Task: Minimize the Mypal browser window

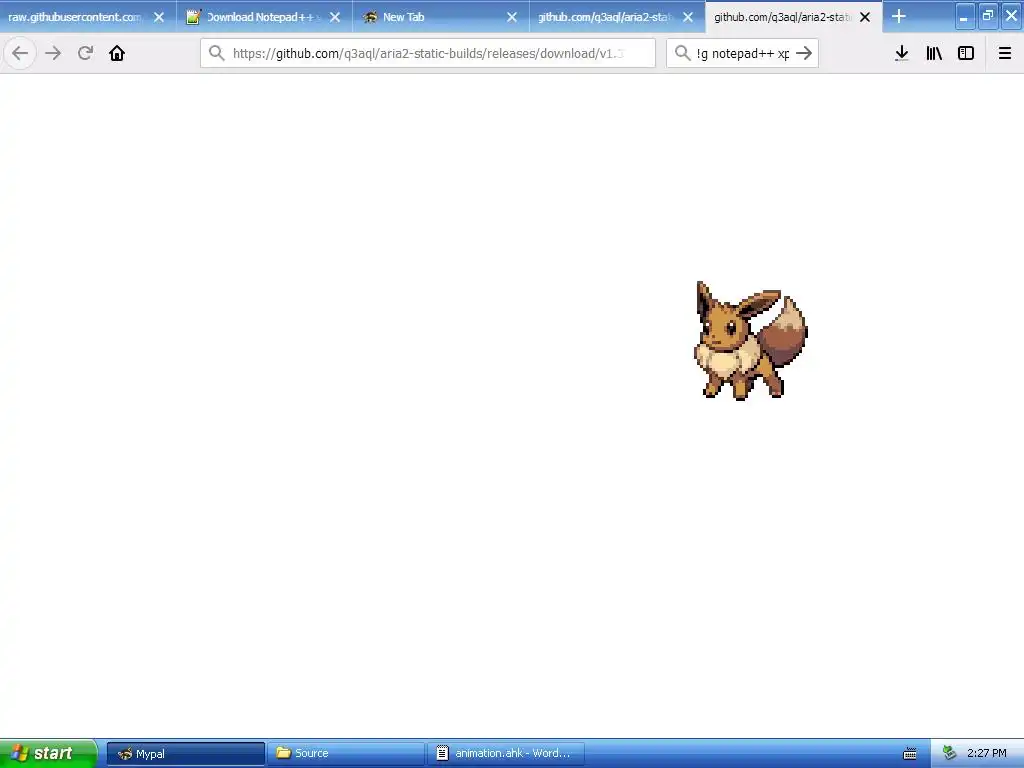Action: (x=965, y=16)
